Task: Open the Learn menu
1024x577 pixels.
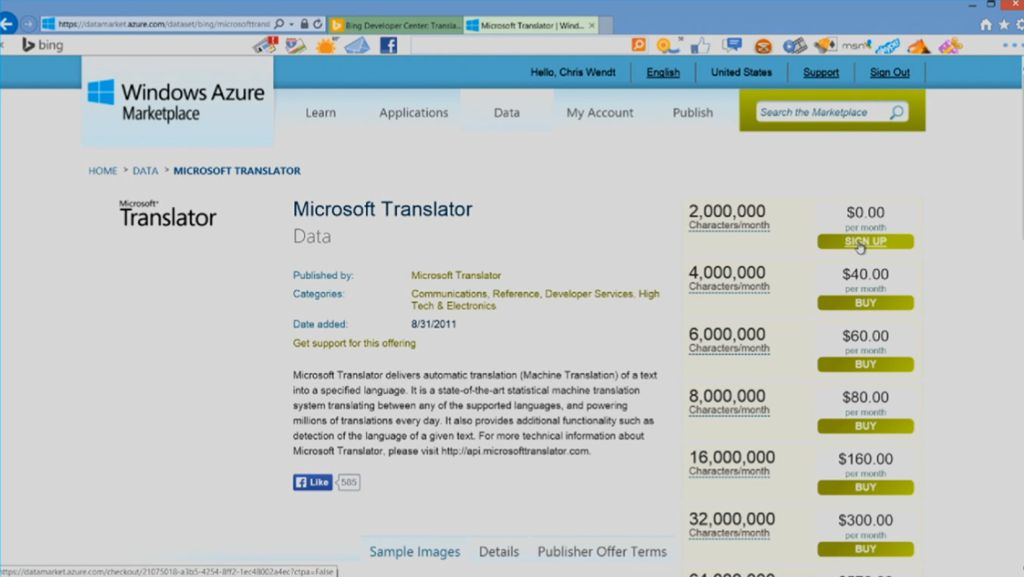Action: (321, 112)
